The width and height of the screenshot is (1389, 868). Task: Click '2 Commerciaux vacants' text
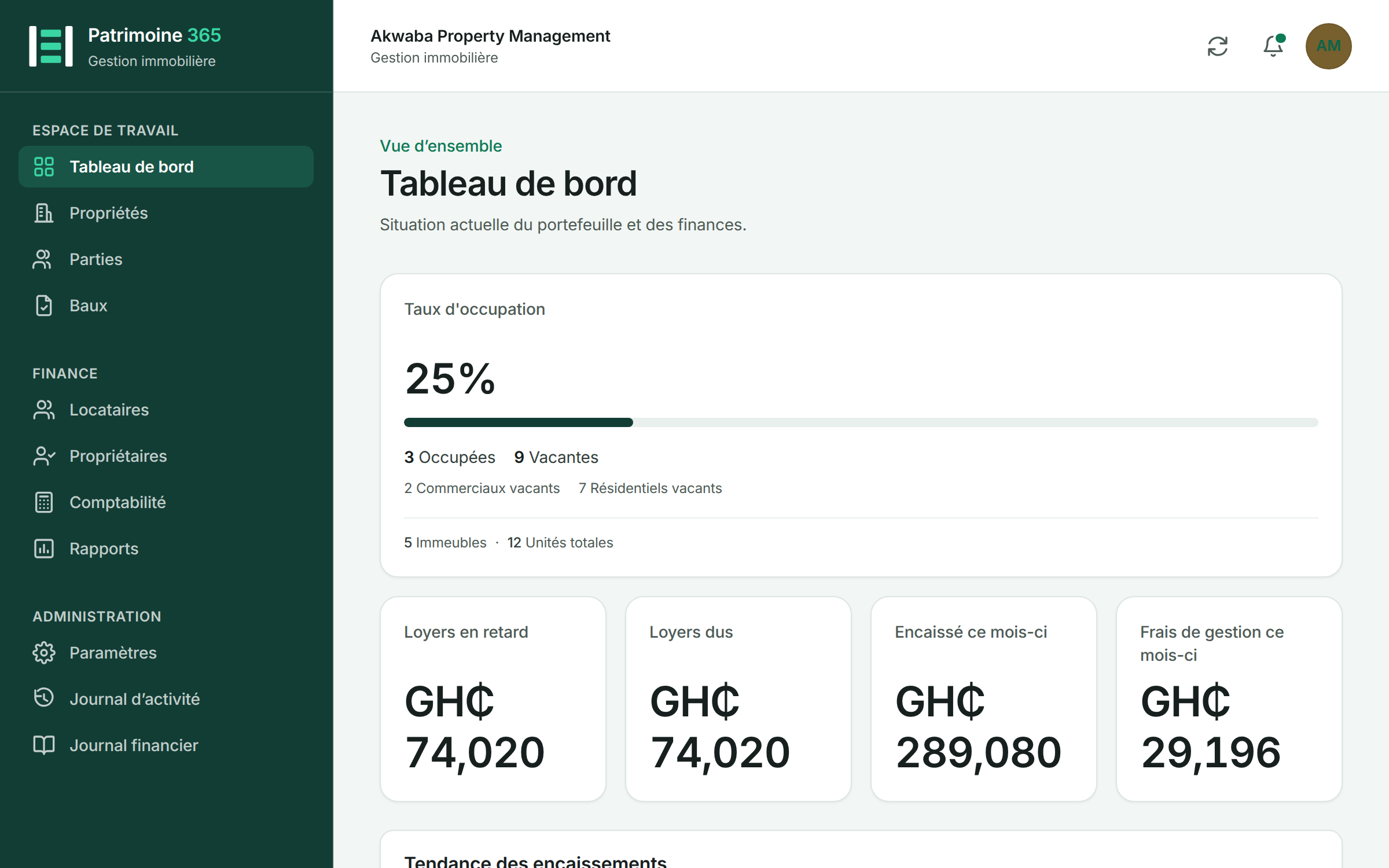pyautogui.click(x=482, y=488)
